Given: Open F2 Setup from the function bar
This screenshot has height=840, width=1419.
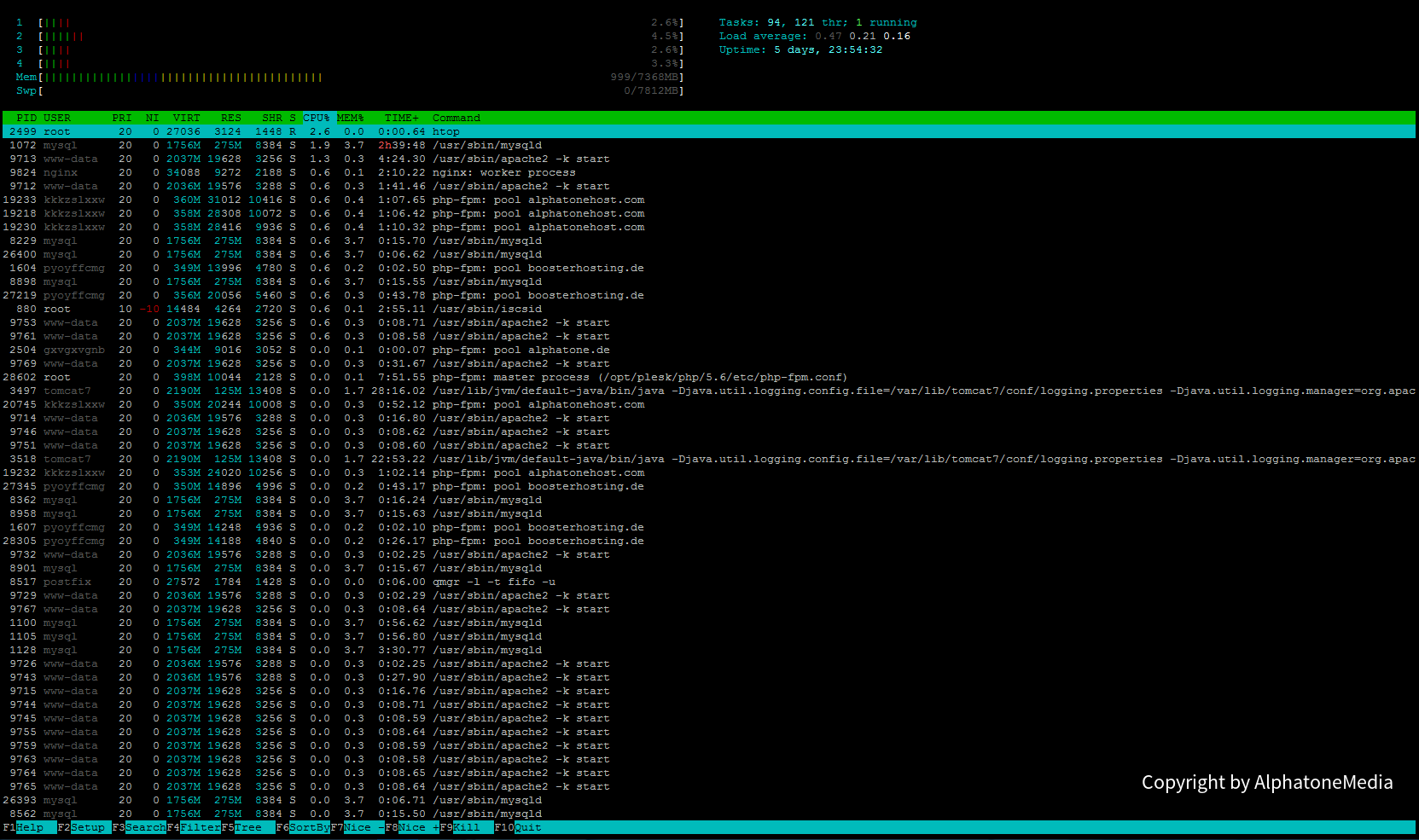Looking at the screenshot, I should coord(87,827).
